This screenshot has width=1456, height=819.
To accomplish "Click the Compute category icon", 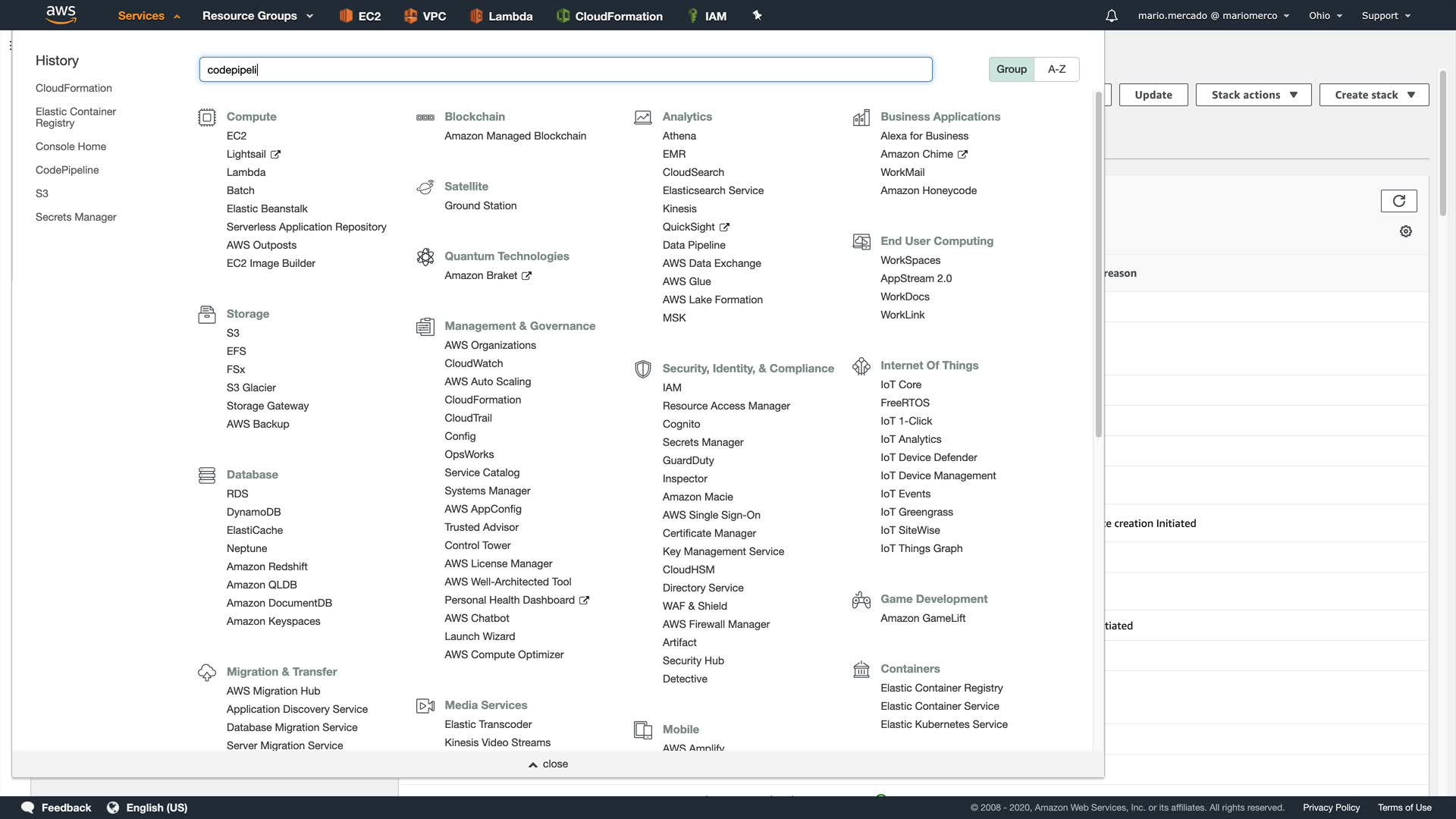I will click(x=207, y=118).
